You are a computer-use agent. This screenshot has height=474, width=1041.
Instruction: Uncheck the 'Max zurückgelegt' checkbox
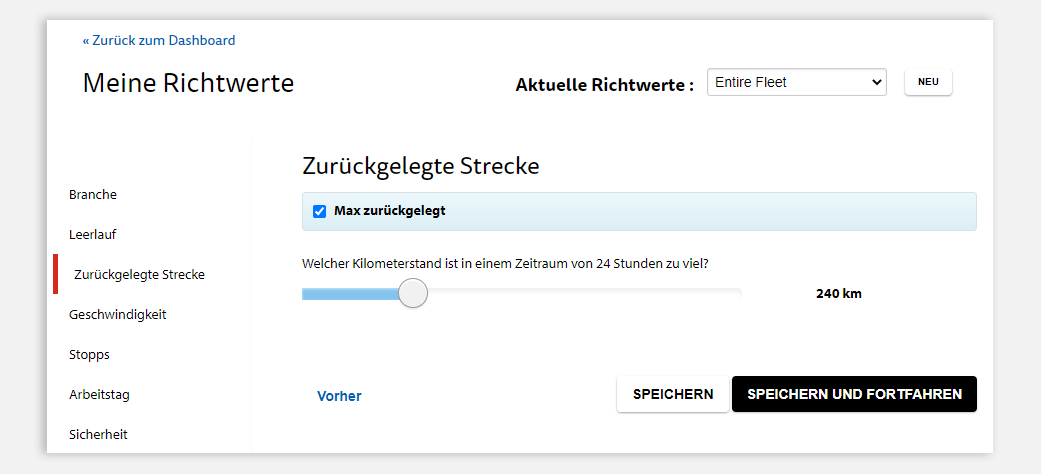(319, 211)
